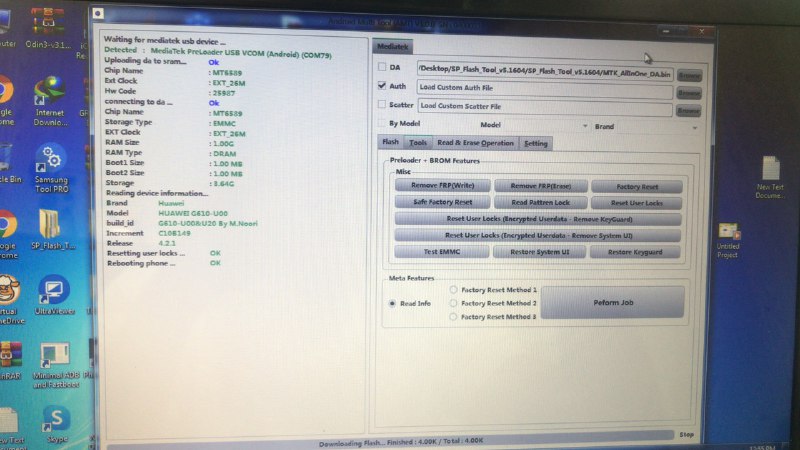Enable the DA checkbox

pos(382,67)
